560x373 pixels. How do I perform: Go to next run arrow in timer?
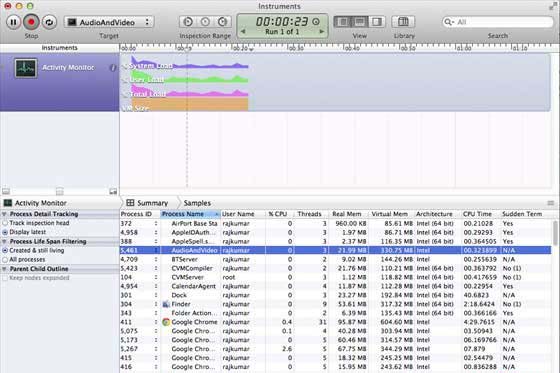click(321, 31)
